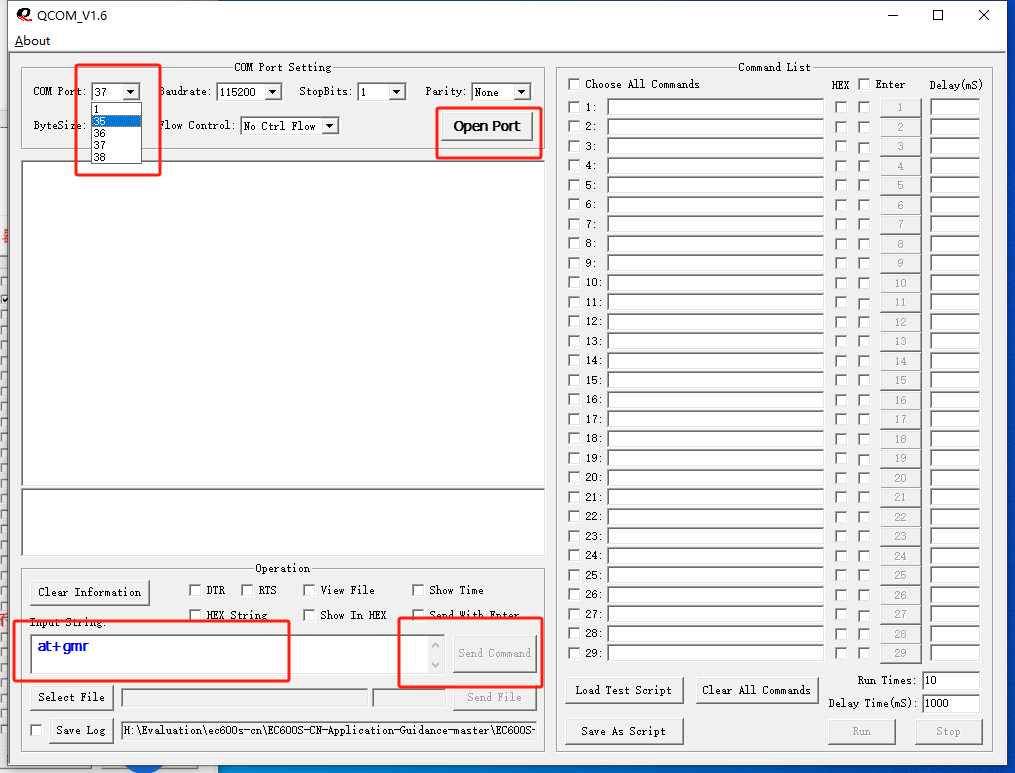This screenshot has width=1015, height=773.
Task: Expand the Flow Control dropdown
Action: click(x=330, y=126)
